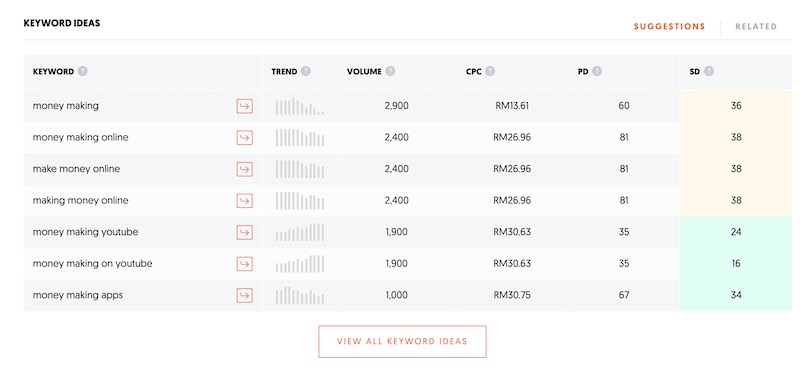Click CPC value RM30.75
The height and width of the screenshot is (378, 800).
tap(512, 295)
